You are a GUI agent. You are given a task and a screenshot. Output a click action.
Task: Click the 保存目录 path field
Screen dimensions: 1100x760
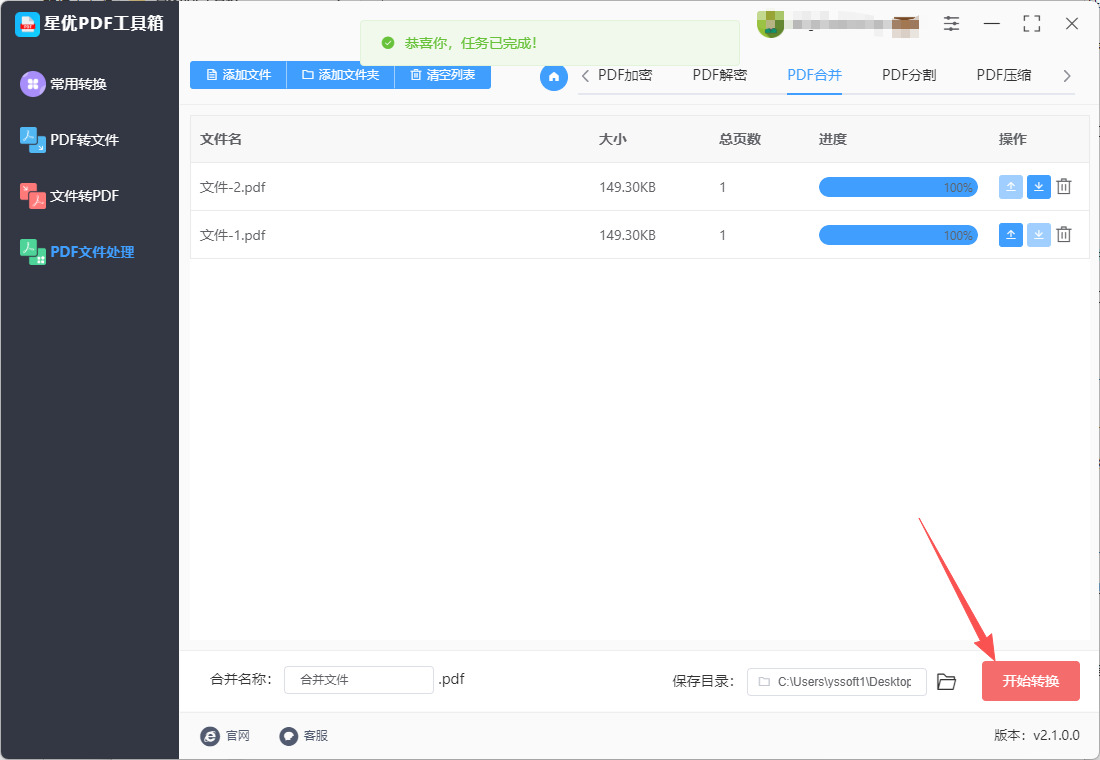(x=837, y=681)
